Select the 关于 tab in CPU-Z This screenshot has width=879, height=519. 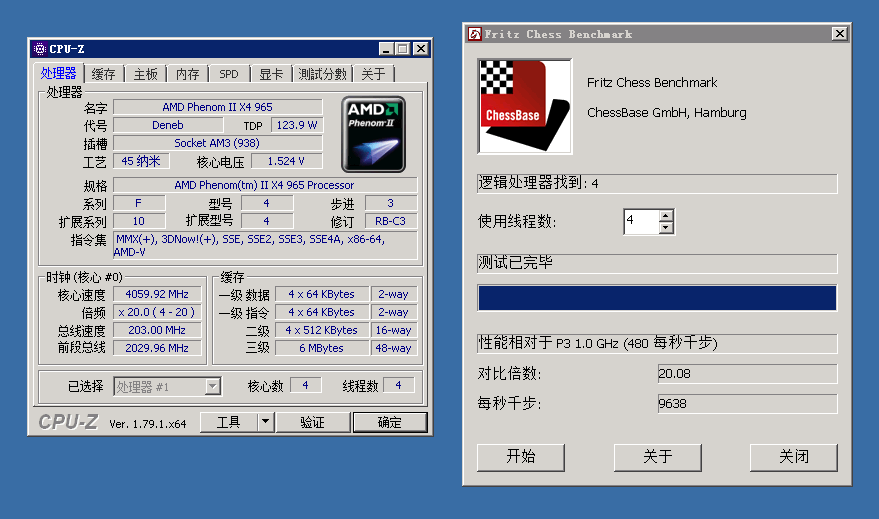373,74
